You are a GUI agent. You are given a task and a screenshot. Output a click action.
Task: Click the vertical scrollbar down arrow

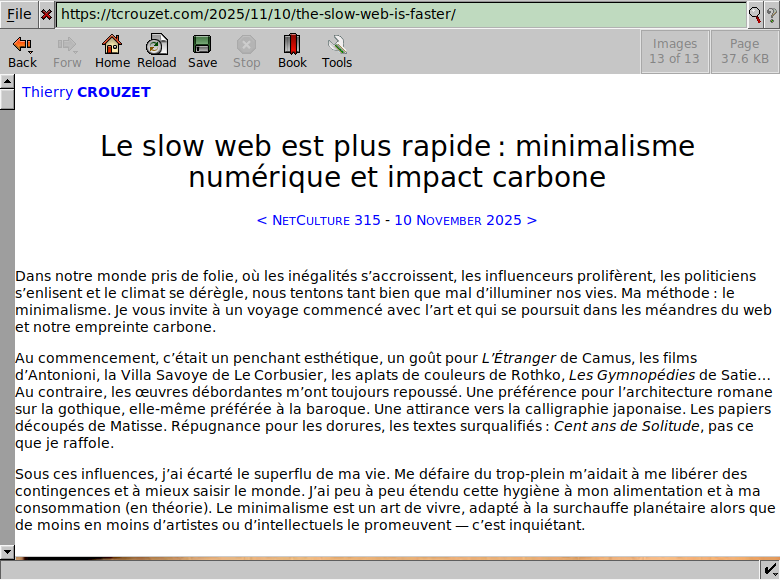[x=7, y=551]
